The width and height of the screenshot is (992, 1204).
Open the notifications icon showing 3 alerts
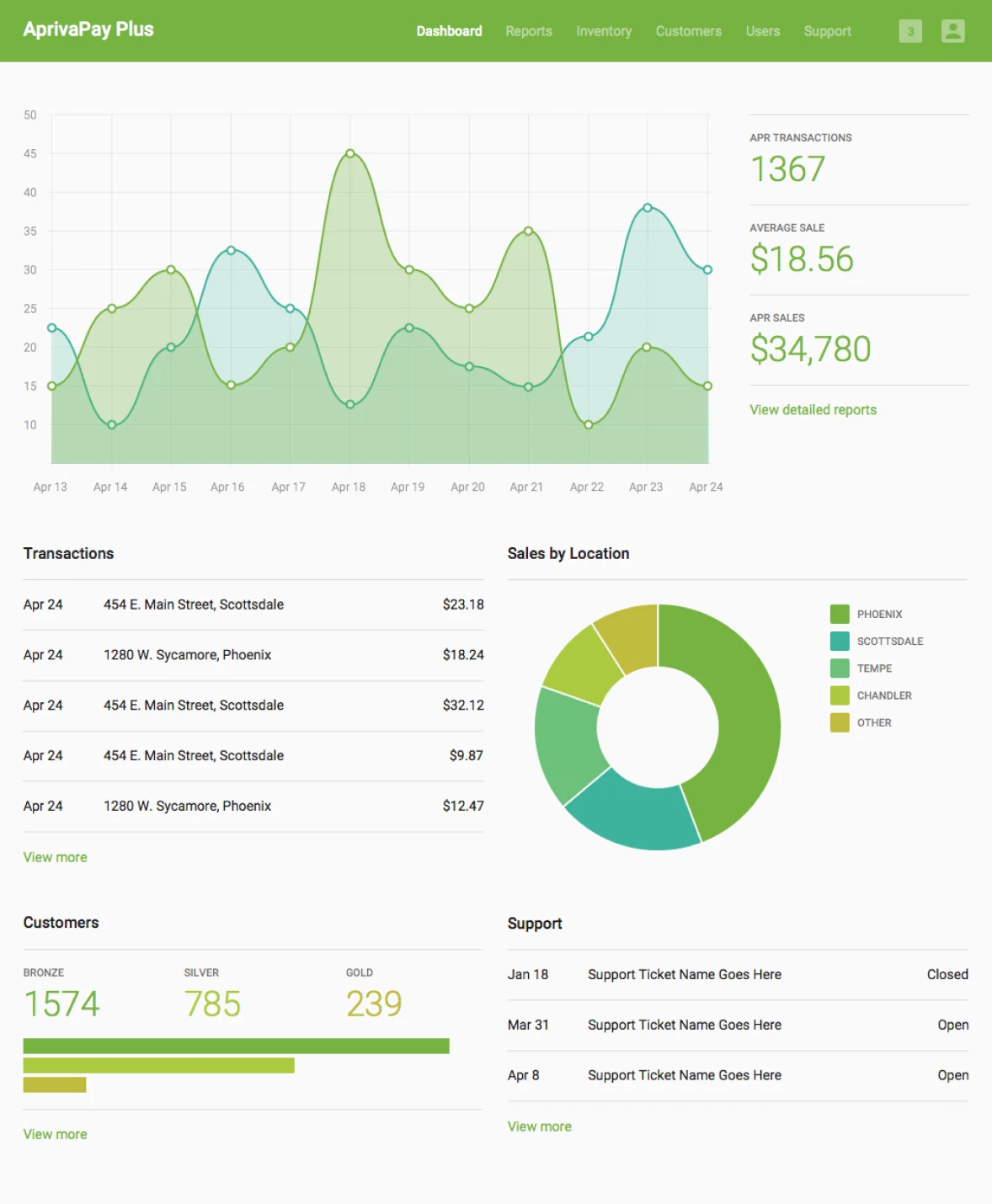[x=909, y=31]
